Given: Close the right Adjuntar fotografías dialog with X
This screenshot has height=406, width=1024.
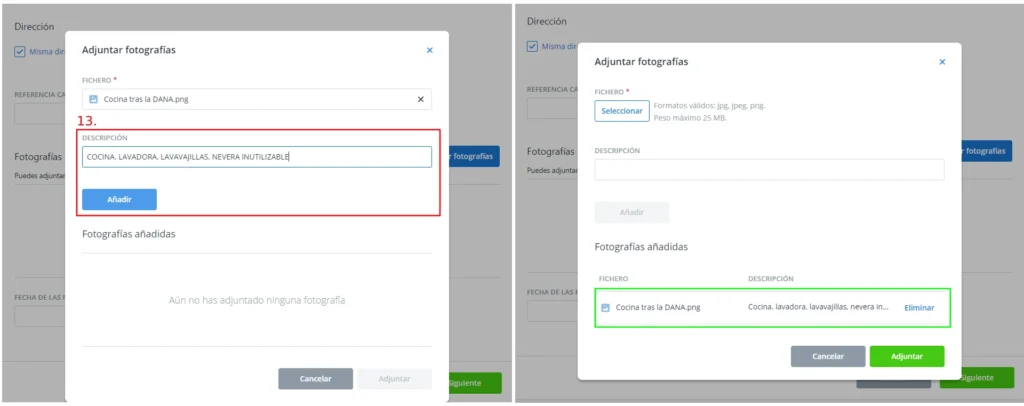Looking at the screenshot, I should [941, 62].
